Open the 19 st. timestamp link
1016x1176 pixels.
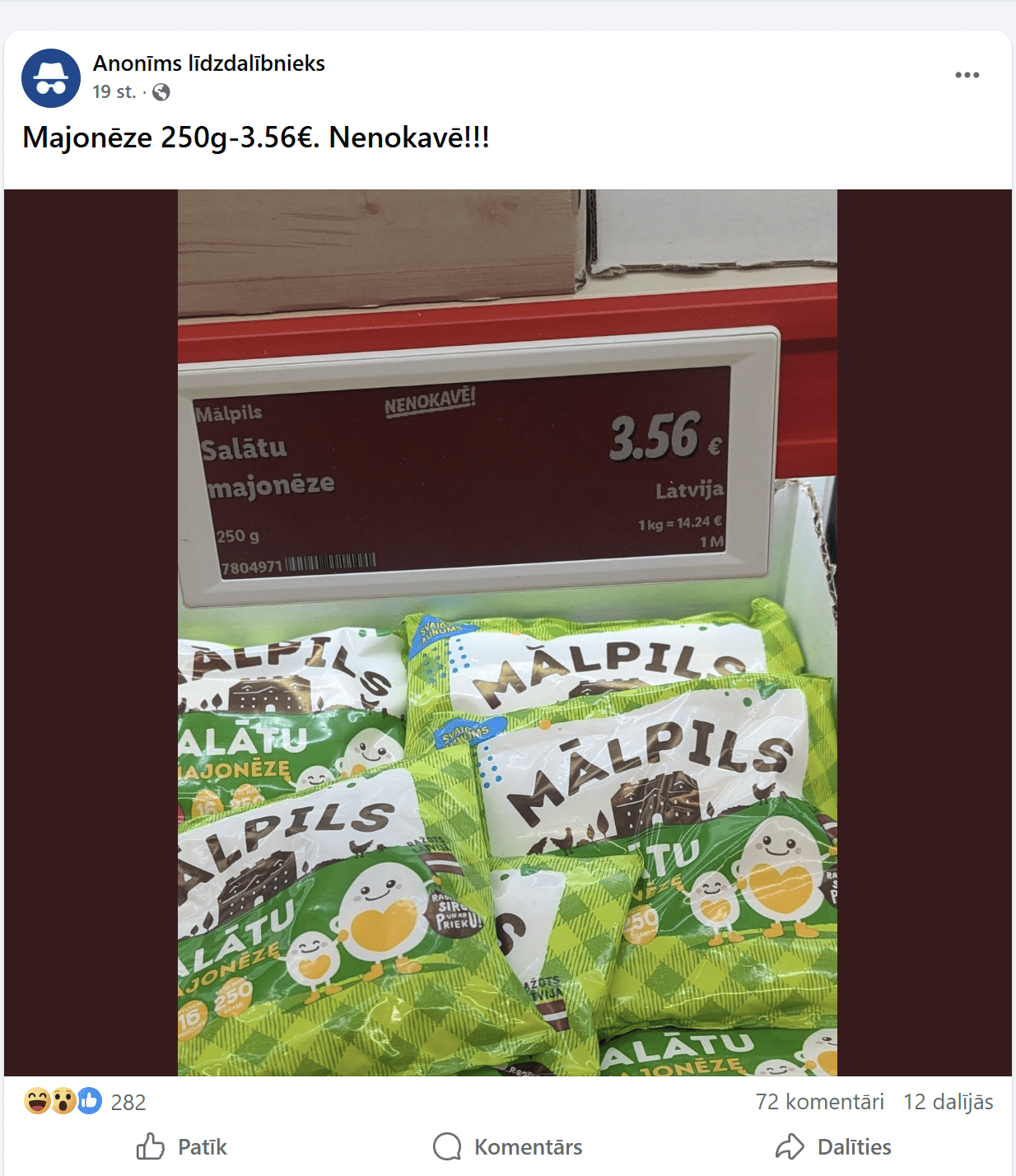click(x=114, y=92)
